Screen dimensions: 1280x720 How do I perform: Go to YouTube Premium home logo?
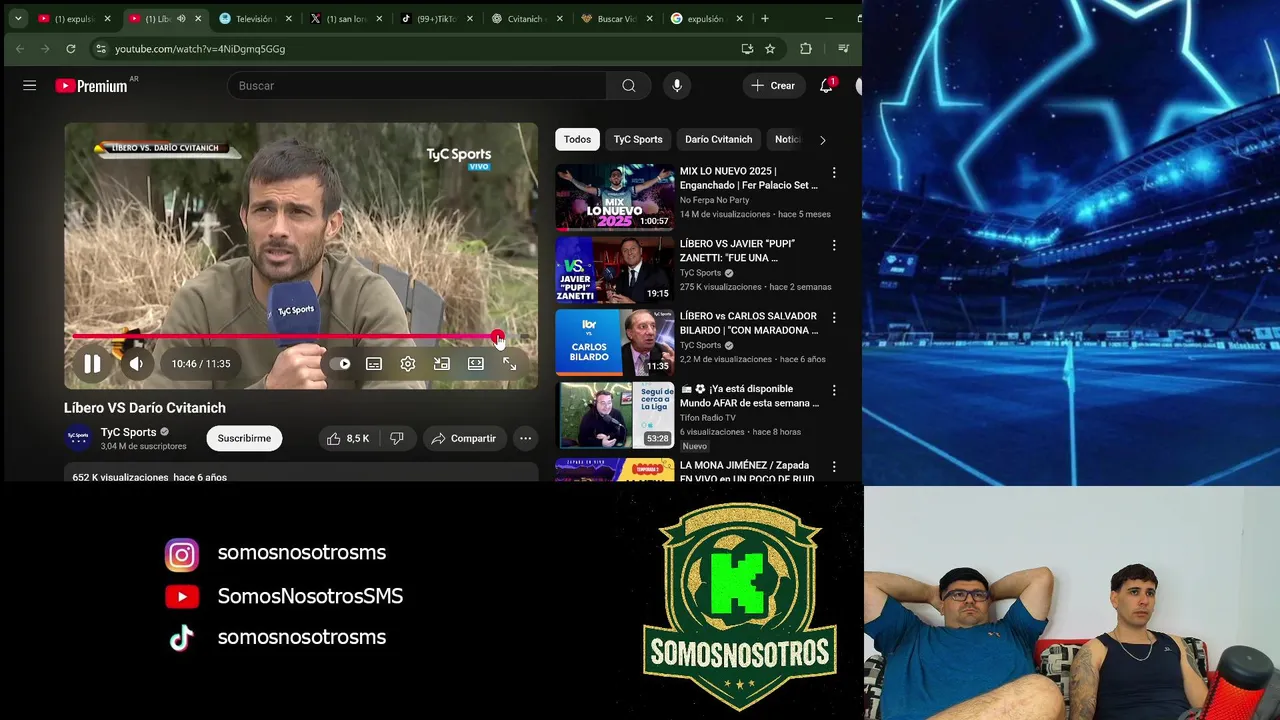pyautogui.click(x=92, y=86)
